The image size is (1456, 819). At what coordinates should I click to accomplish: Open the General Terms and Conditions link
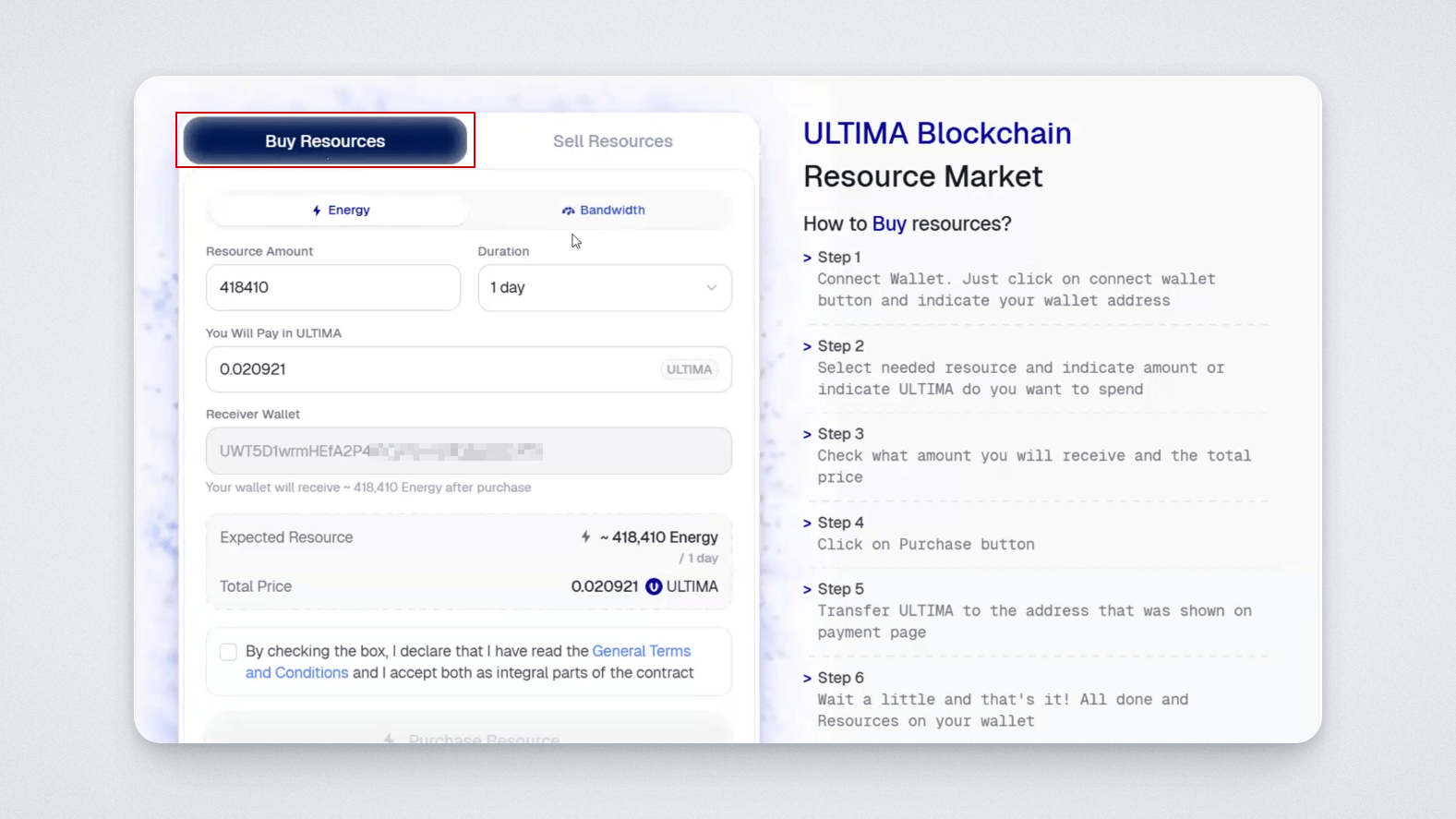click(x=641, y=651)
